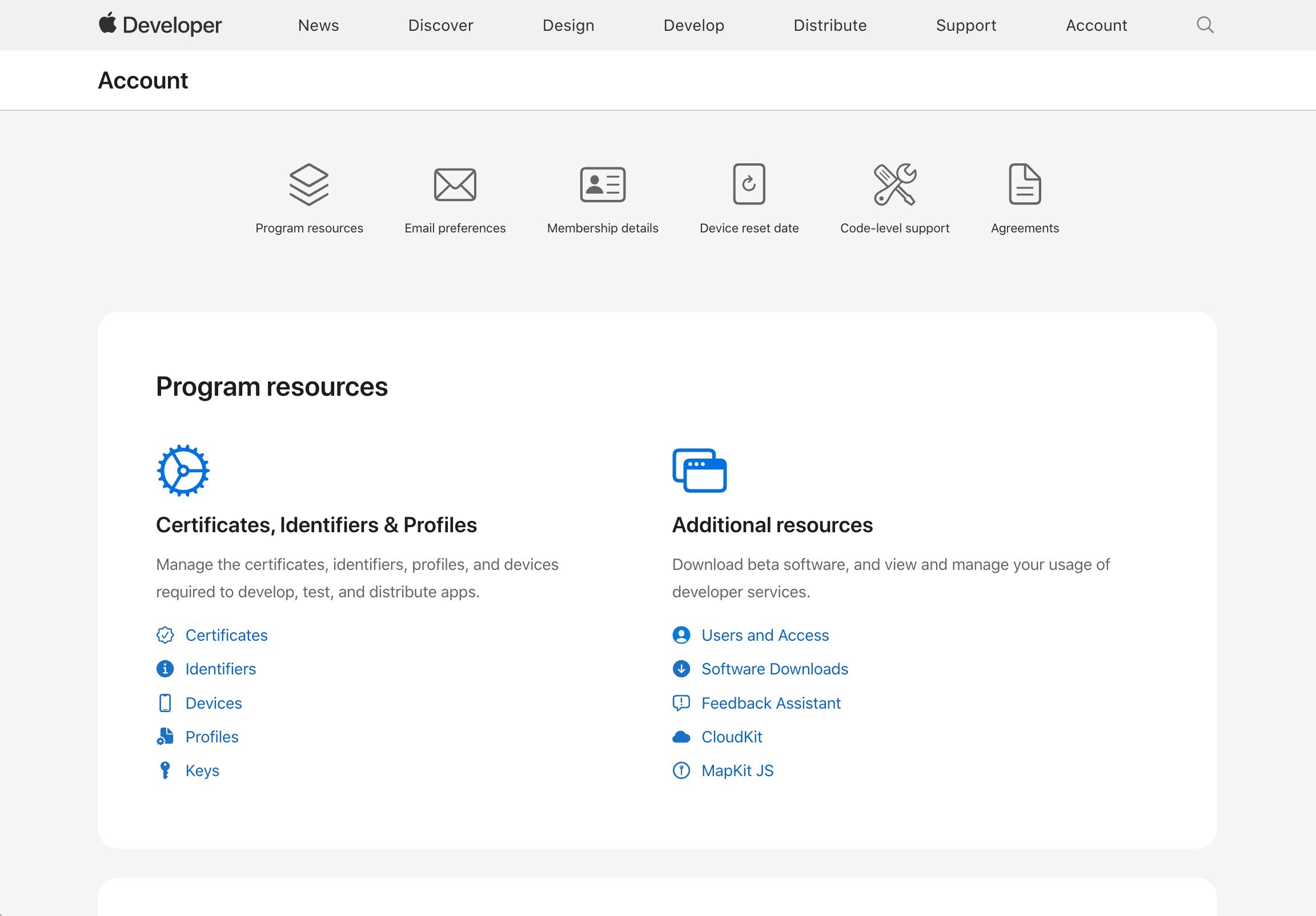Screen dimensions: 1316x916
Task: Jump to Code-level support label
Action: tap(894, 228)
